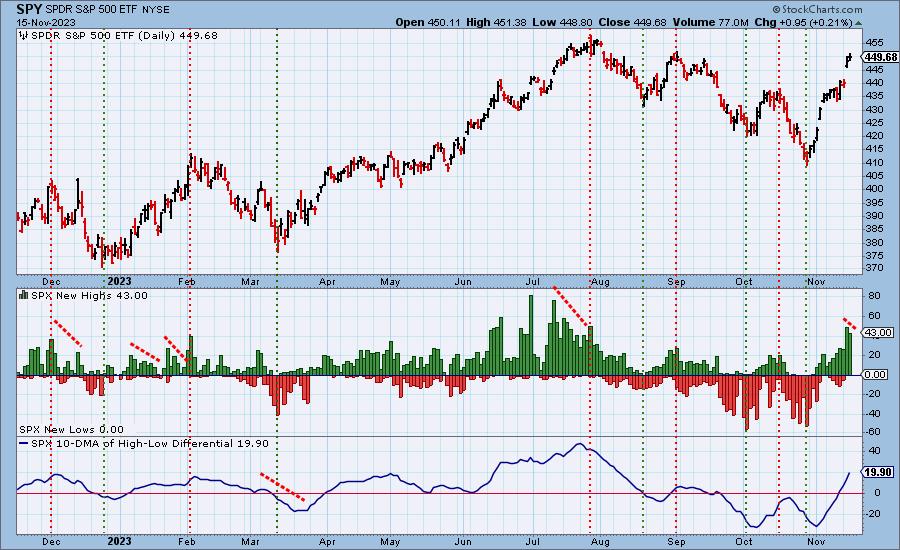The width and height of the screenshot is (900, 550).
Task: Click the 43.00 value tag on right axis
Action: pos(878,332)
